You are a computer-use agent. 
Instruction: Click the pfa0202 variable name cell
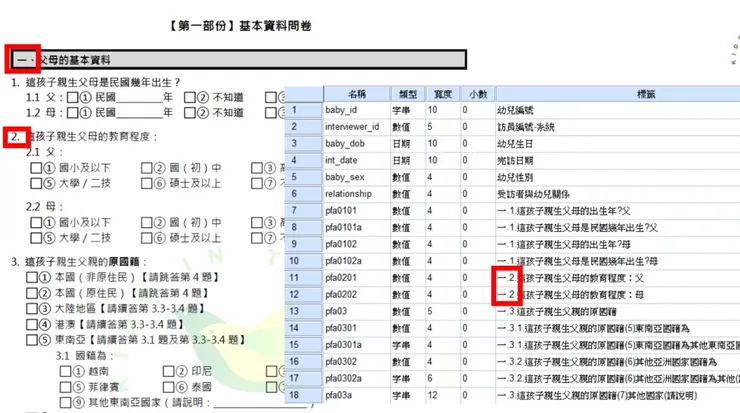tap(357, 295)
